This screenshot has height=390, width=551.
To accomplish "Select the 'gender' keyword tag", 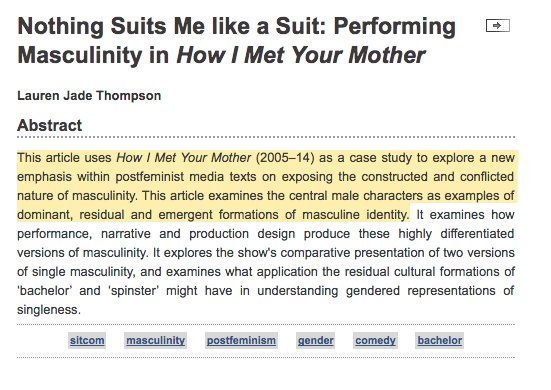I will click(316, 340).
